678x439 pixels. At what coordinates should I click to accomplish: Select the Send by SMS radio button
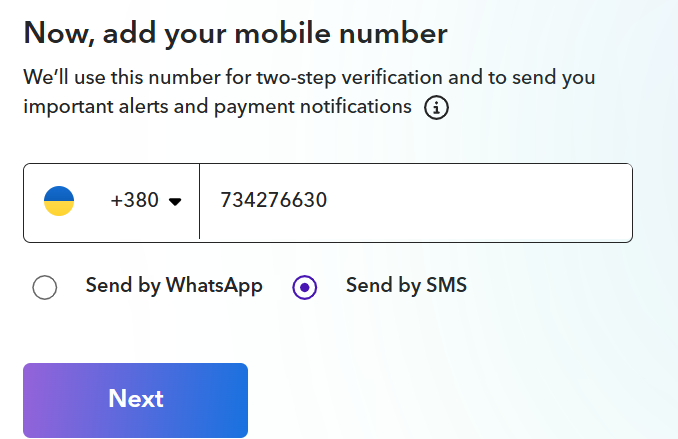pos(305,288)
